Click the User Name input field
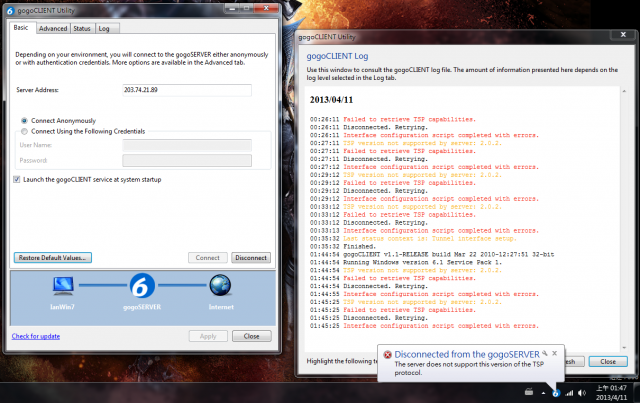The height and width of the screenshot is (403, 640). point(187,145)
